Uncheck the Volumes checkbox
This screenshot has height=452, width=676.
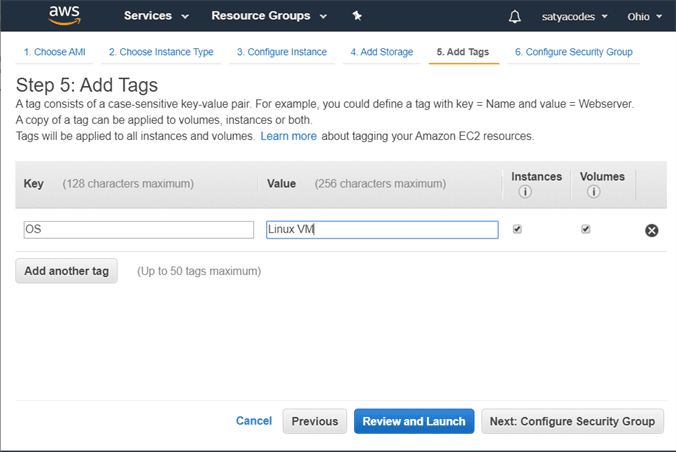pos(586,229)
